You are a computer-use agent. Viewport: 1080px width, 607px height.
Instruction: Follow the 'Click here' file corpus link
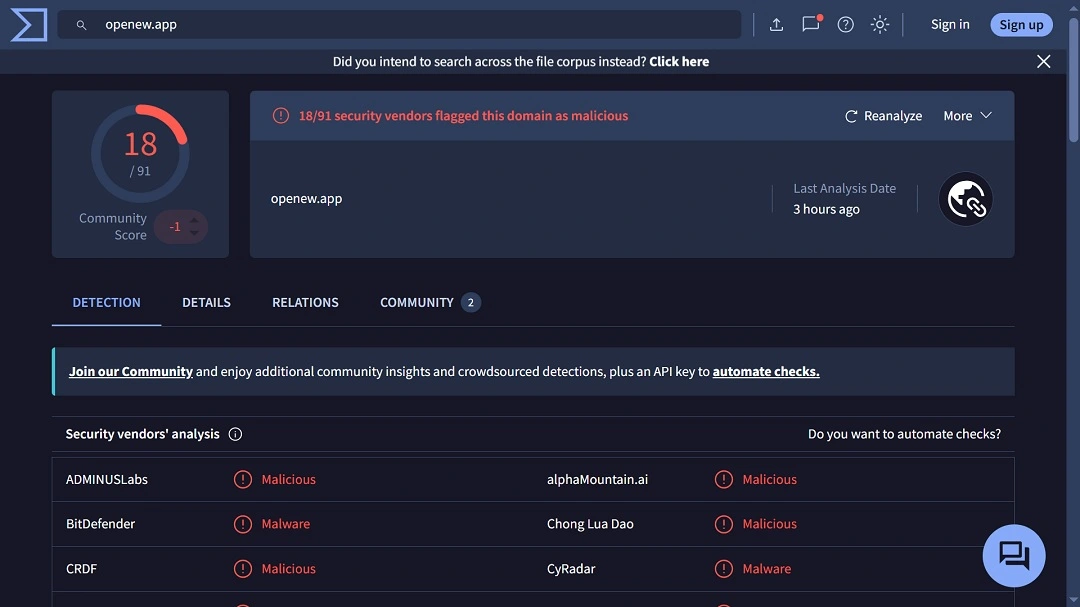[679, 61]
